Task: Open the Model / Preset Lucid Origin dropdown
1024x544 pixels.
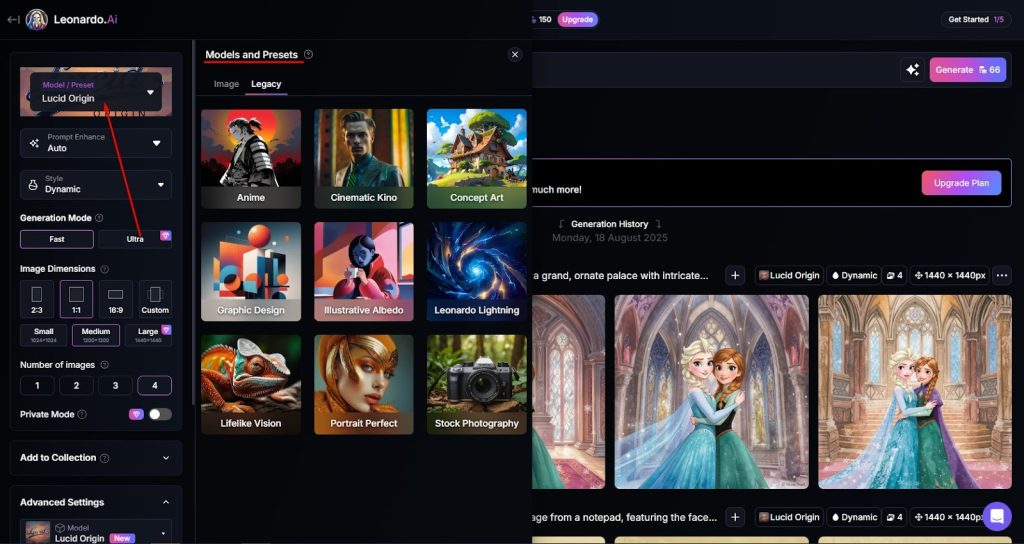Action: (96, 92)
